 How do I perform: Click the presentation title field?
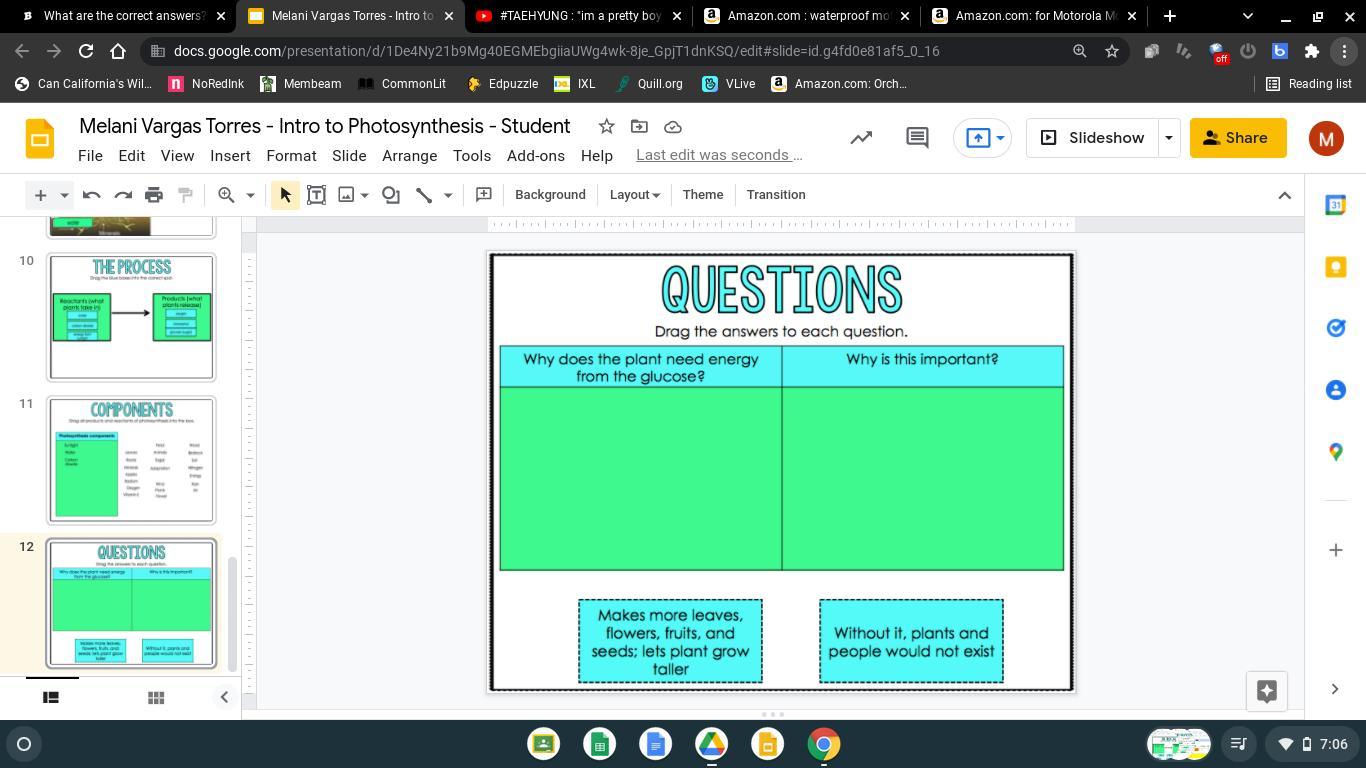[325, 126]
